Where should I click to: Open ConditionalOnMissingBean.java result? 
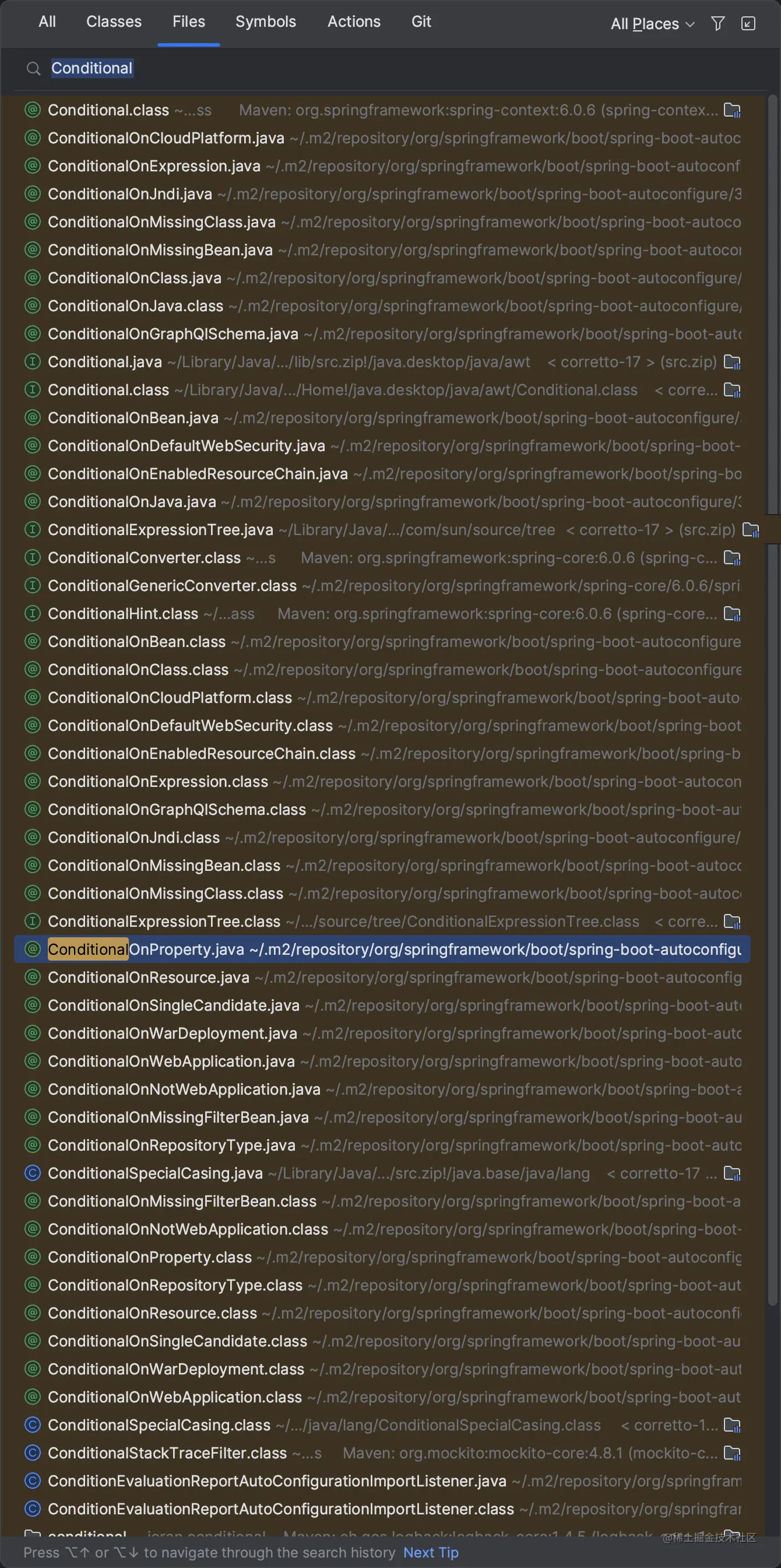point(382,250)
